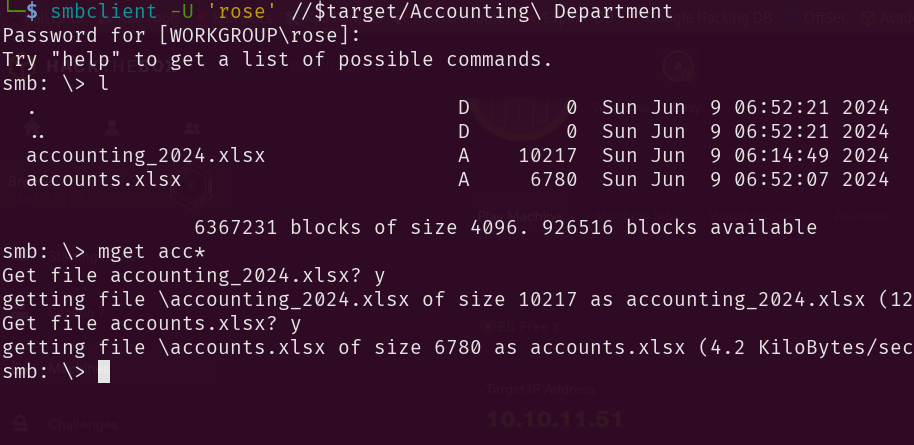Screen dimensions: 914x445
Task: Click accounting_2024.xlsx in the directory listing
Action: coord(146,155)
